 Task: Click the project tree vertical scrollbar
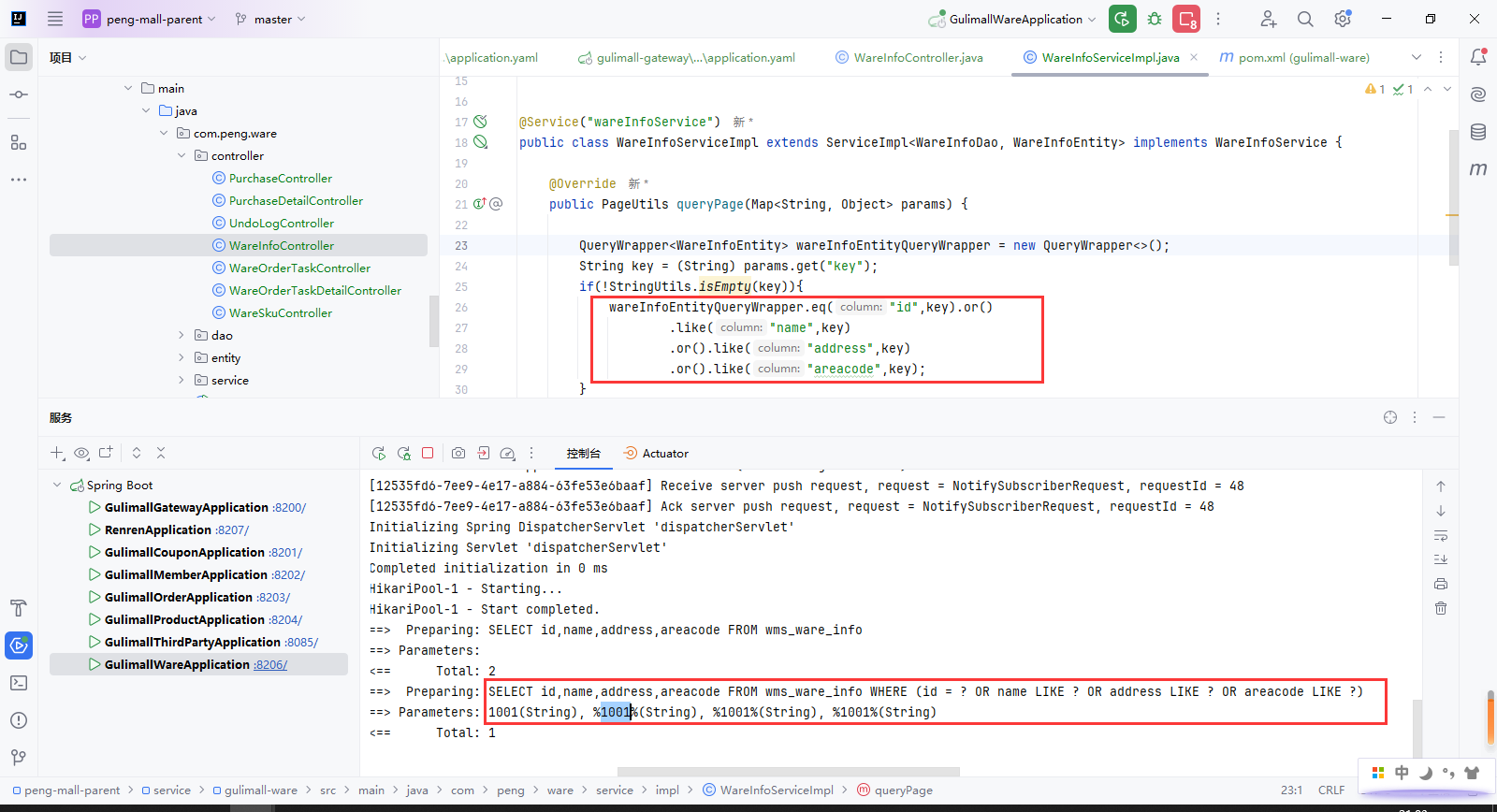pyautogui.click(x=433, y=321)
